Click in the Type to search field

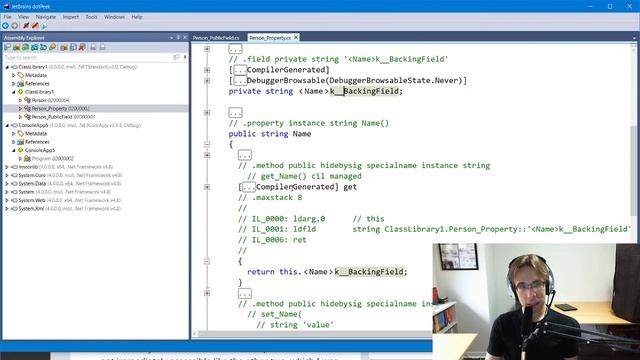pos(88,58)
